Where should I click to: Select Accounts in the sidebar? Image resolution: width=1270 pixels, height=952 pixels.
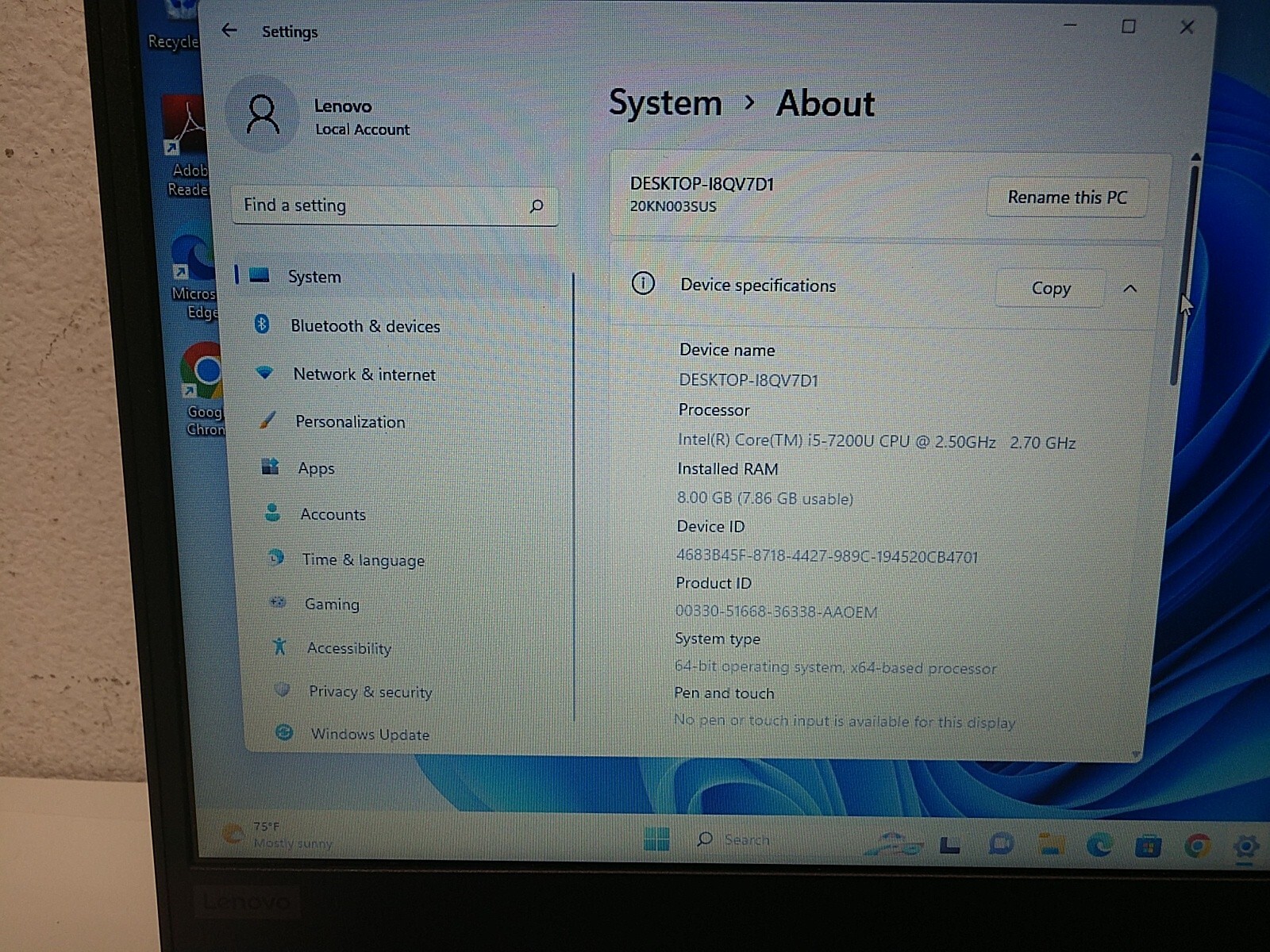(x=333, y=514)
